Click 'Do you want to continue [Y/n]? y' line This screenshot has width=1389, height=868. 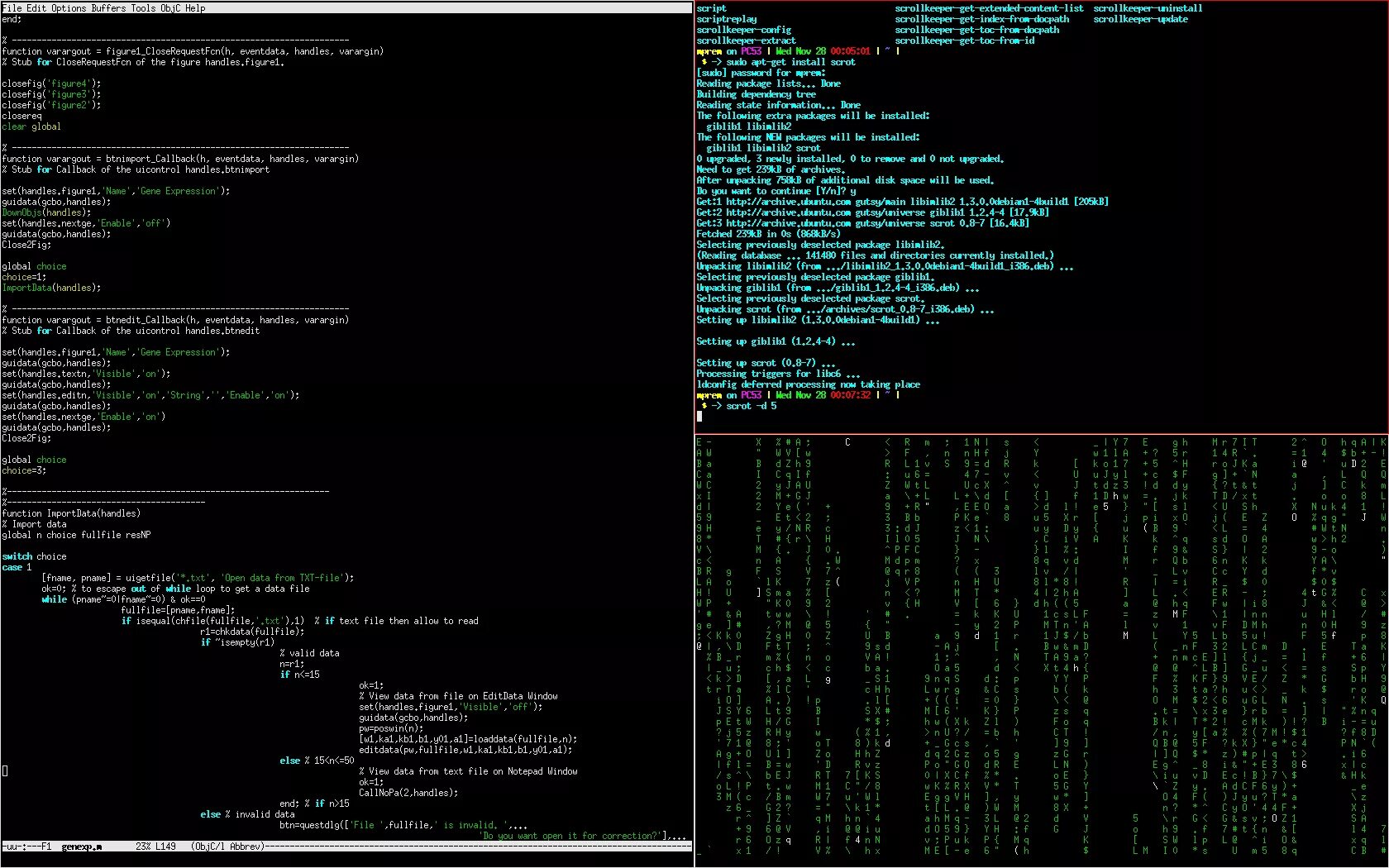[x=776, y=191]
